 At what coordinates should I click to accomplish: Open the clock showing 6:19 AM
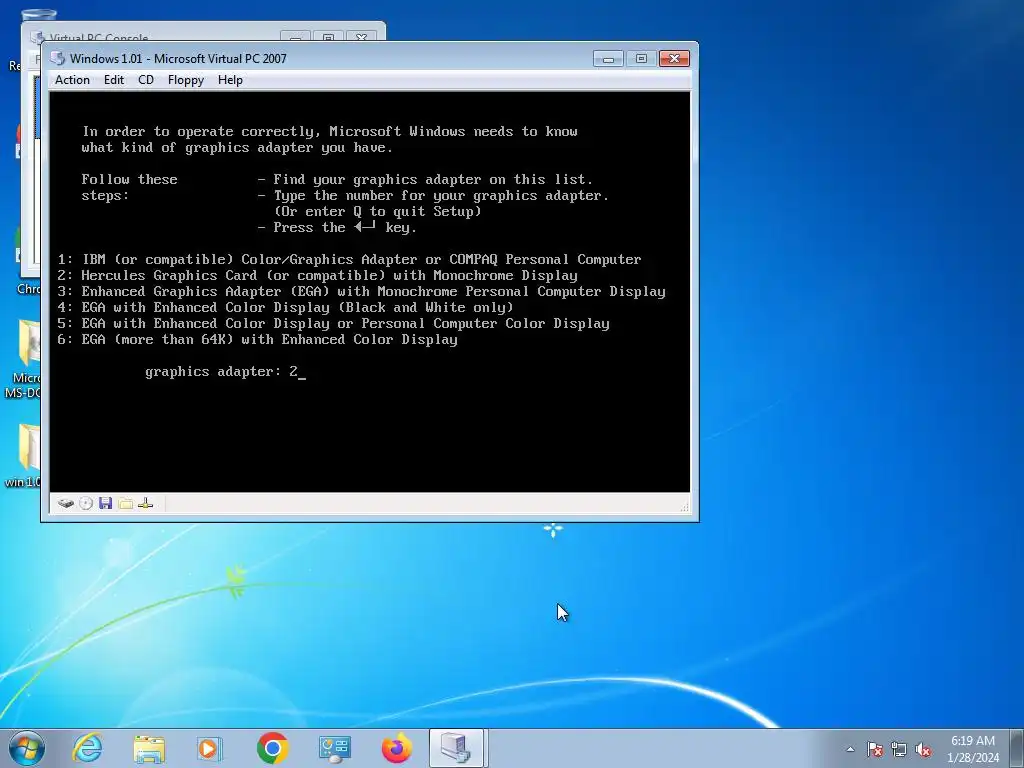click(972, 749)
